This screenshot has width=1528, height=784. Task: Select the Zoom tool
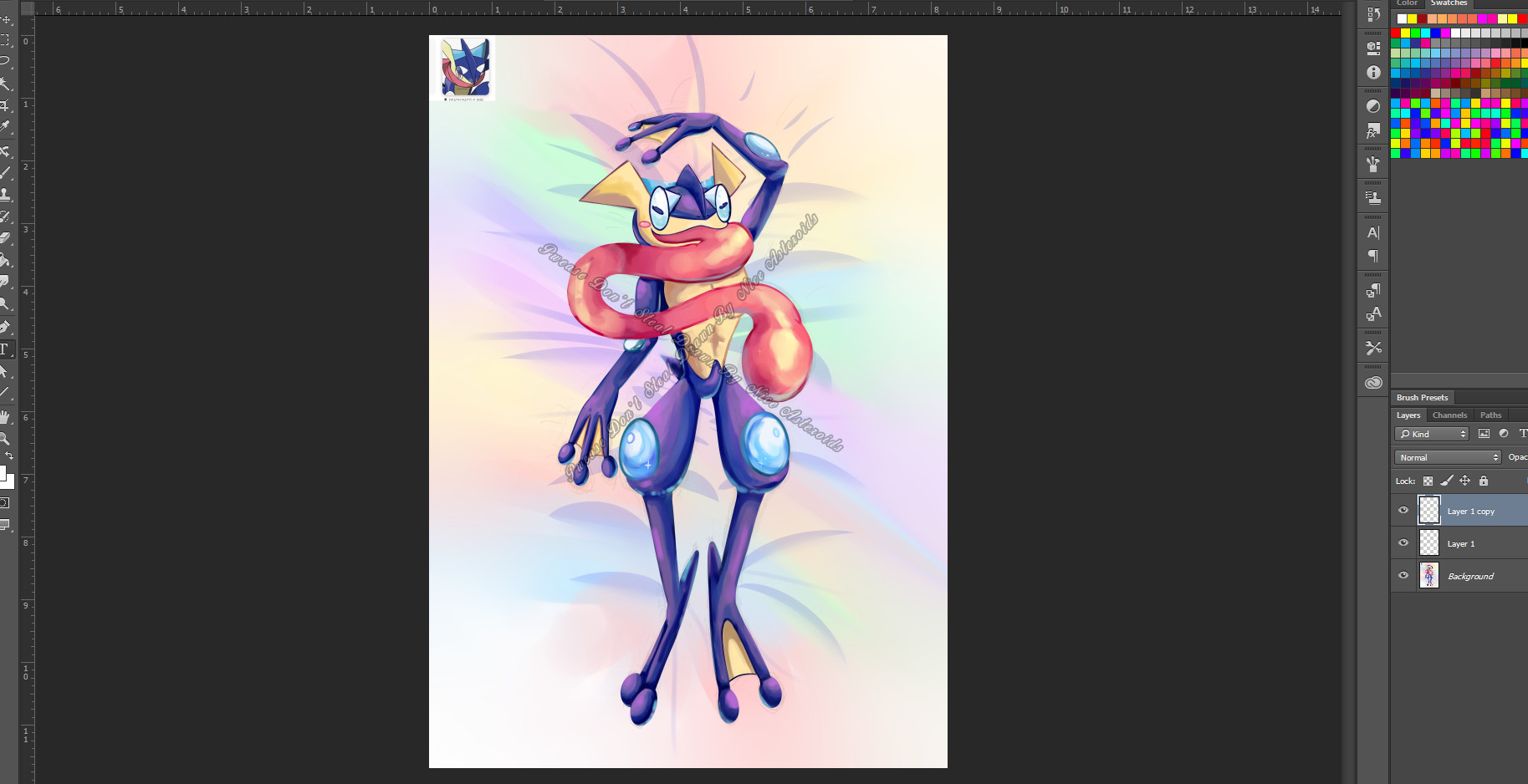[x=5, y=438]
